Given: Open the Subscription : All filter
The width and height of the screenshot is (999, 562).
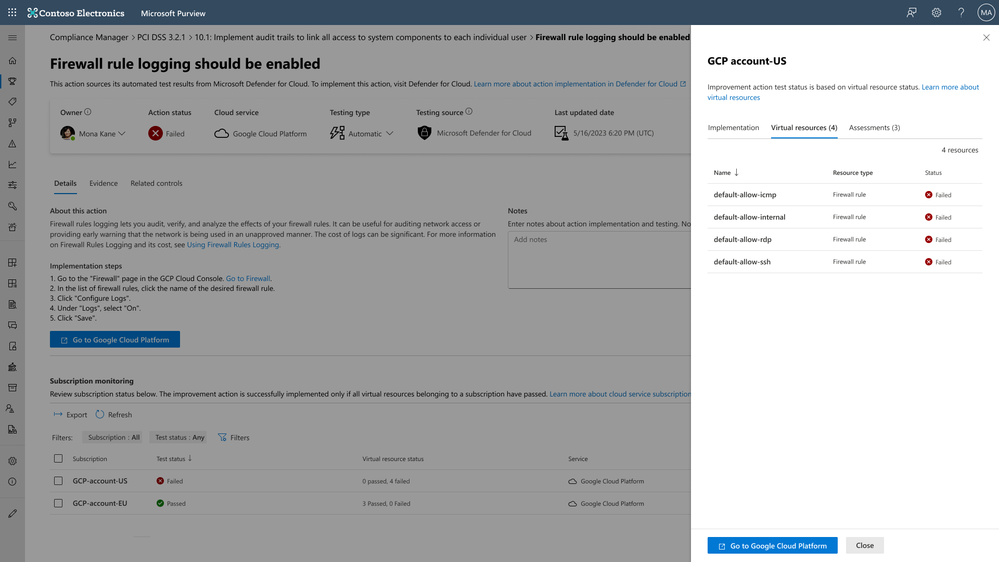Looking at the screenshot, I should pyautogui.click(x=113, y=437).
